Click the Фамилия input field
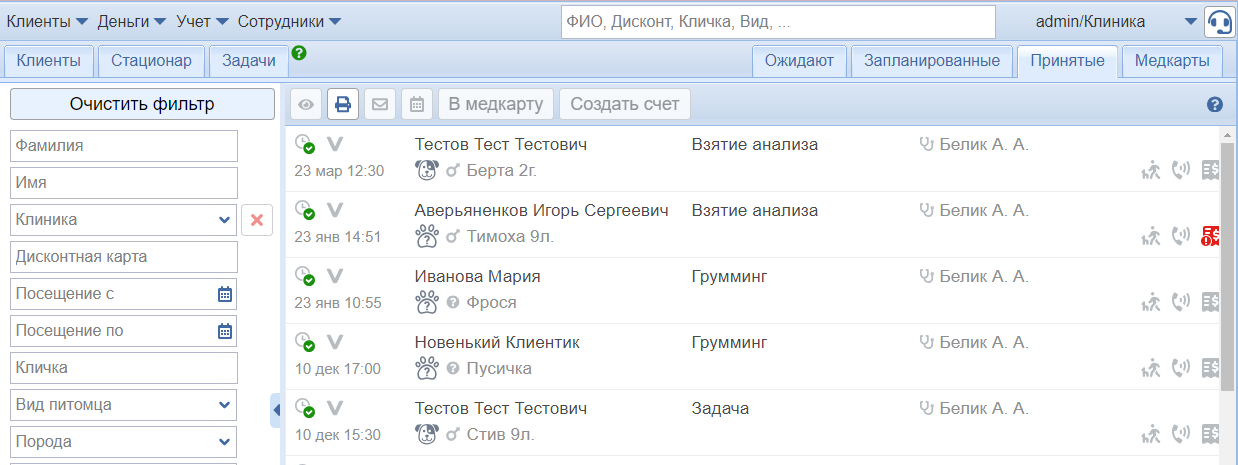The height and width of the screenshot is (465, 1238). [x=124, y=145]
